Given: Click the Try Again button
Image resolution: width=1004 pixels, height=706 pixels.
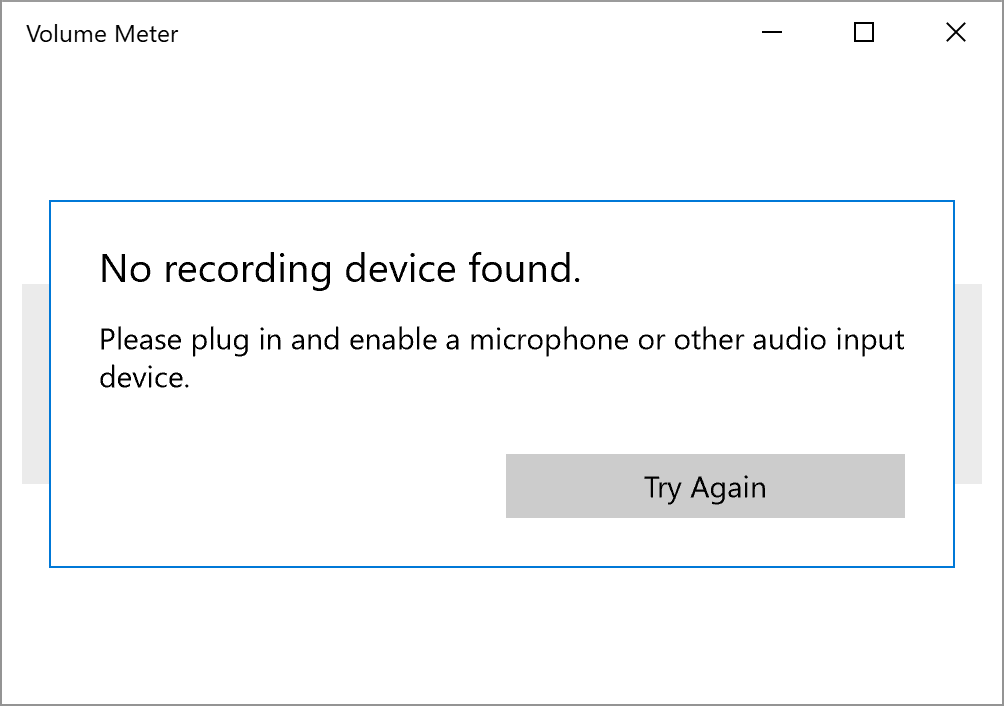Looking at the screenshot, I should [x=705, y=487].
